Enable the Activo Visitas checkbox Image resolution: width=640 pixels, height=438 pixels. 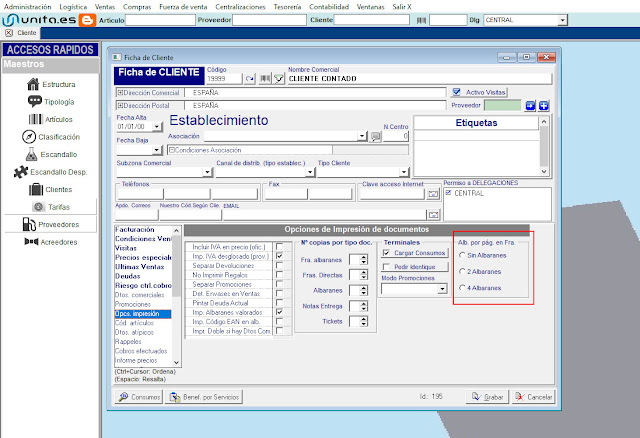click(x=457, y=91)
